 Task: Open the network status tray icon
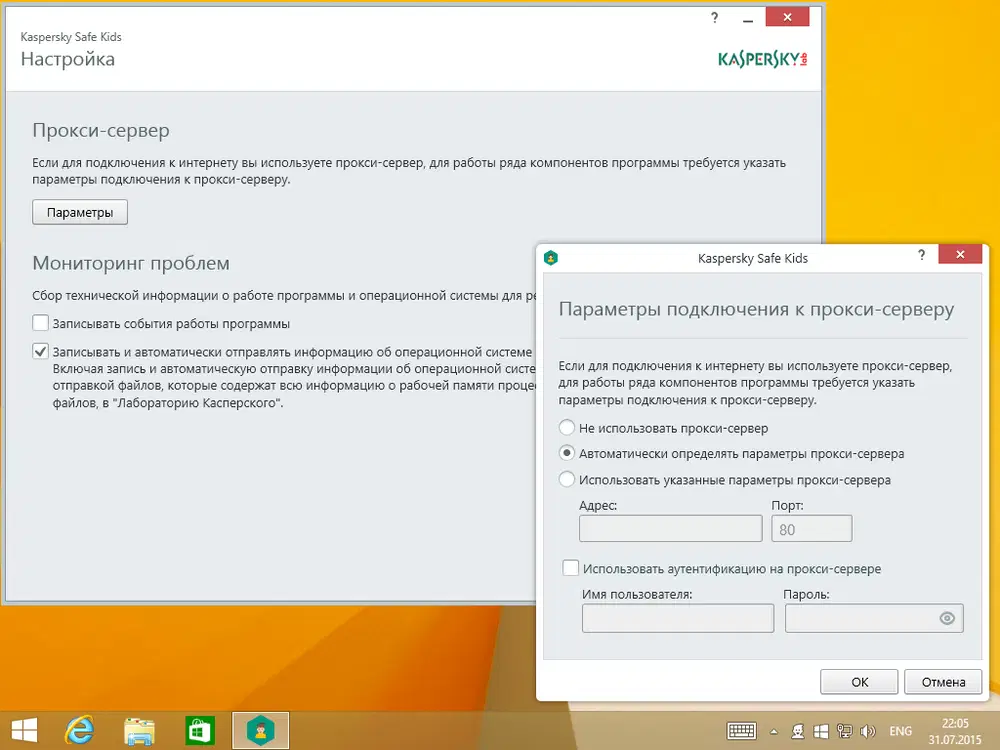point(844,732)
